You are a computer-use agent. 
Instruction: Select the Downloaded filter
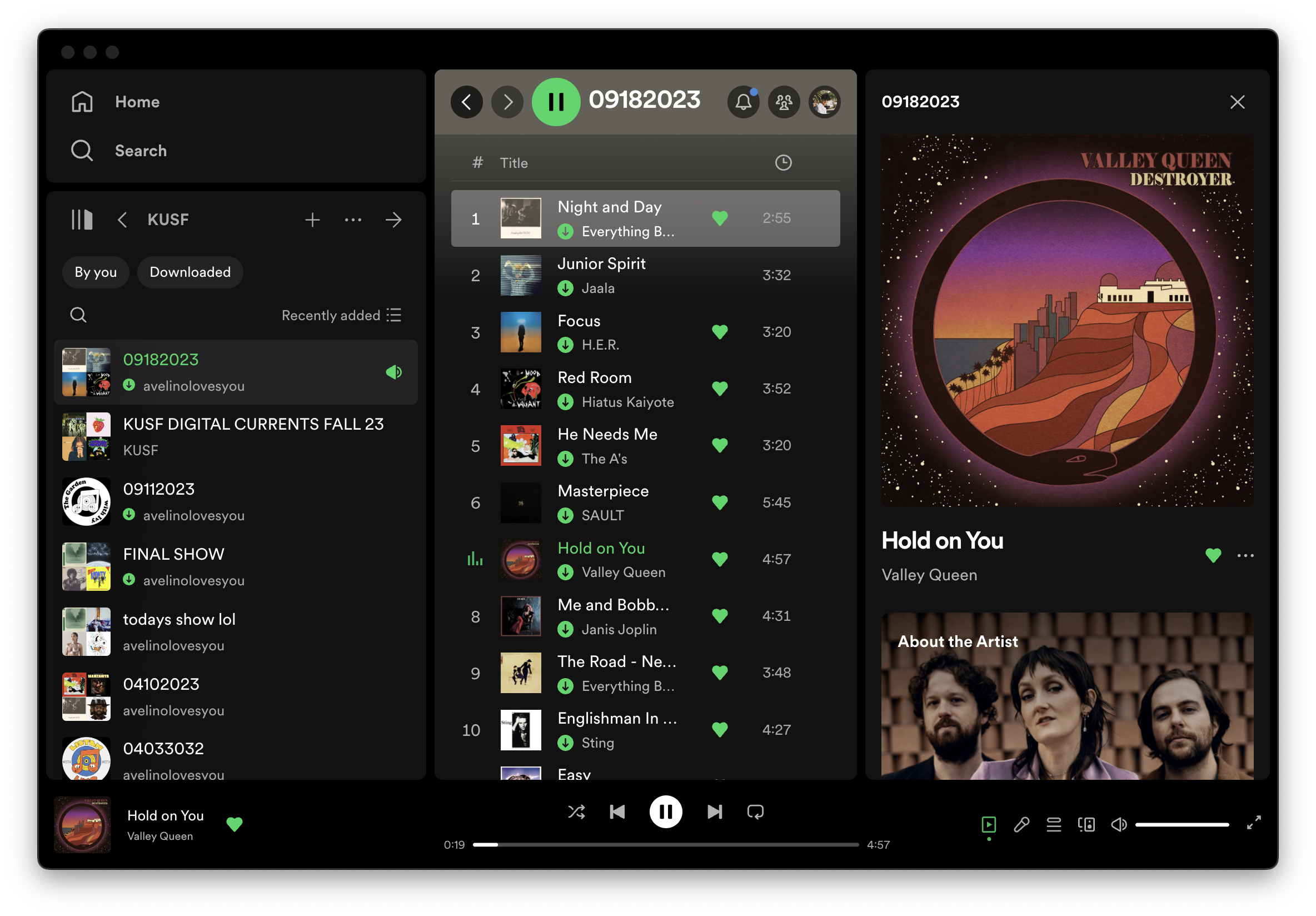(190, 272)
